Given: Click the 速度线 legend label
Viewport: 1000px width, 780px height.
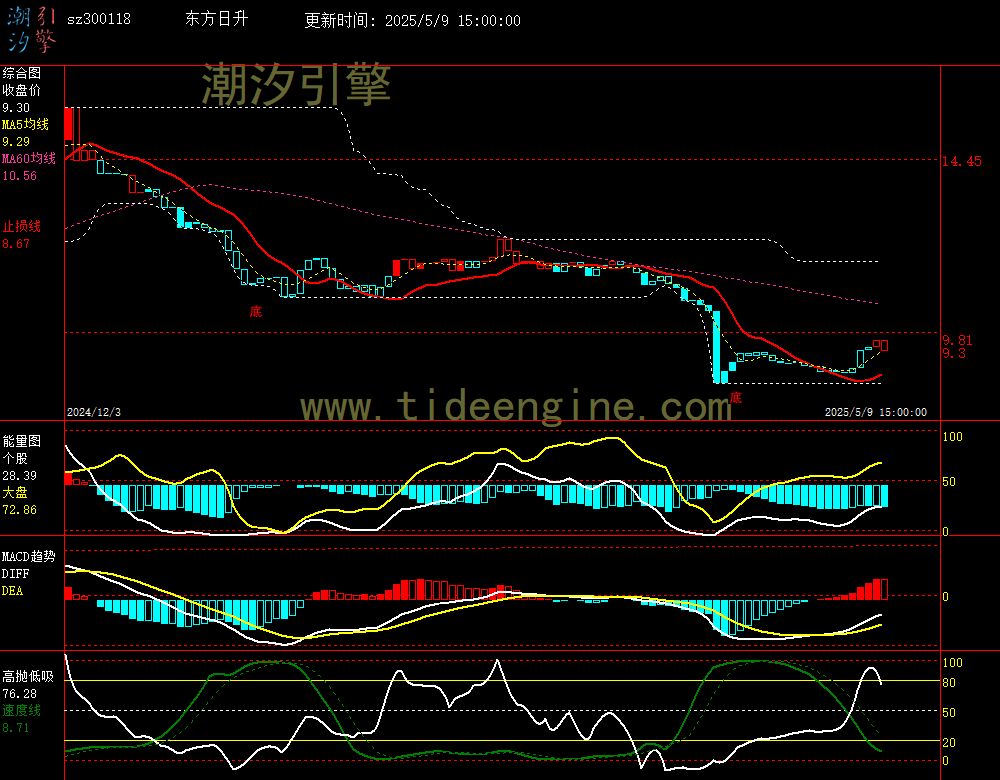Looking at the screenshot, I should pyautogui.click(x=21, y=710).
